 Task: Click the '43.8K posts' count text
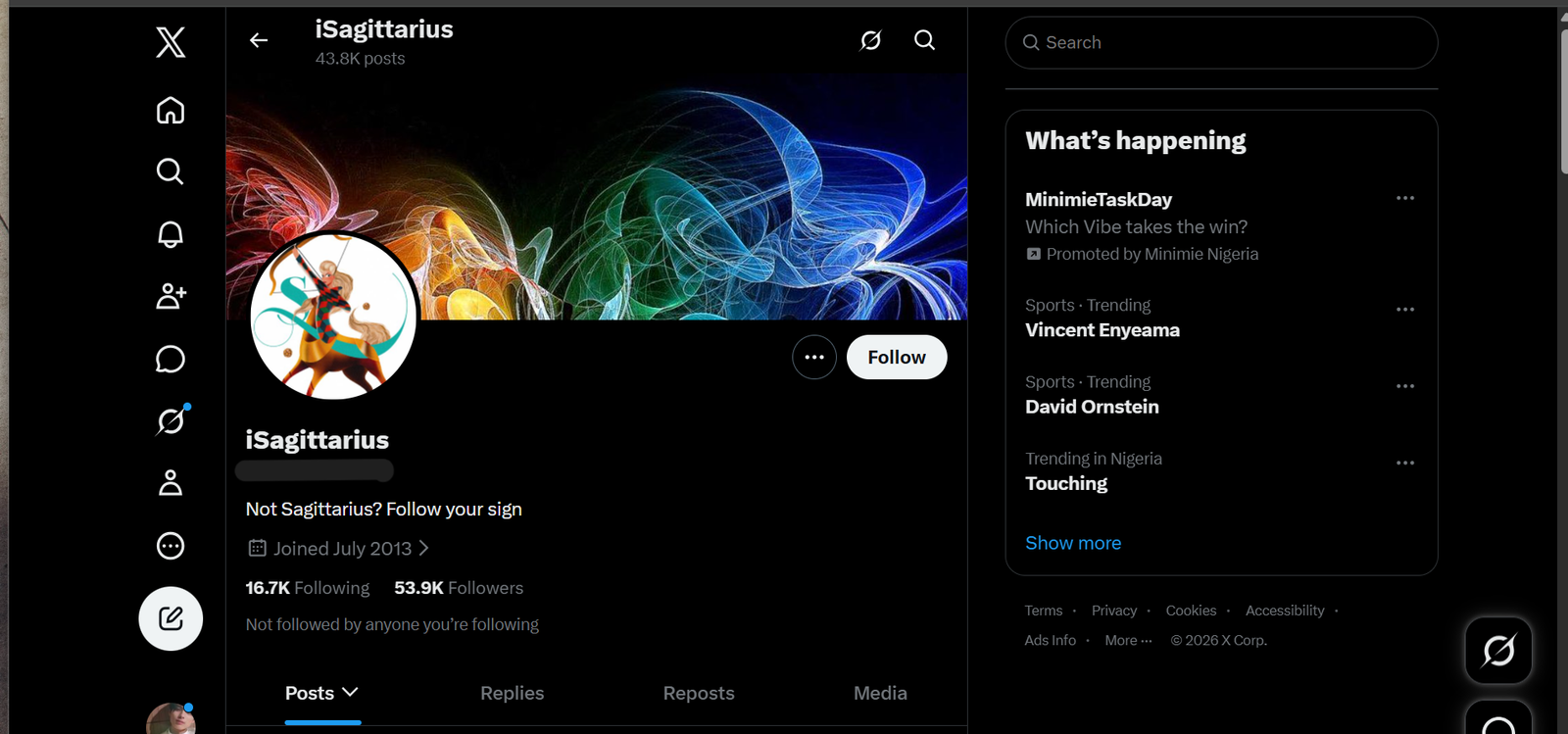pyautogui.click(x=360, y=59)
